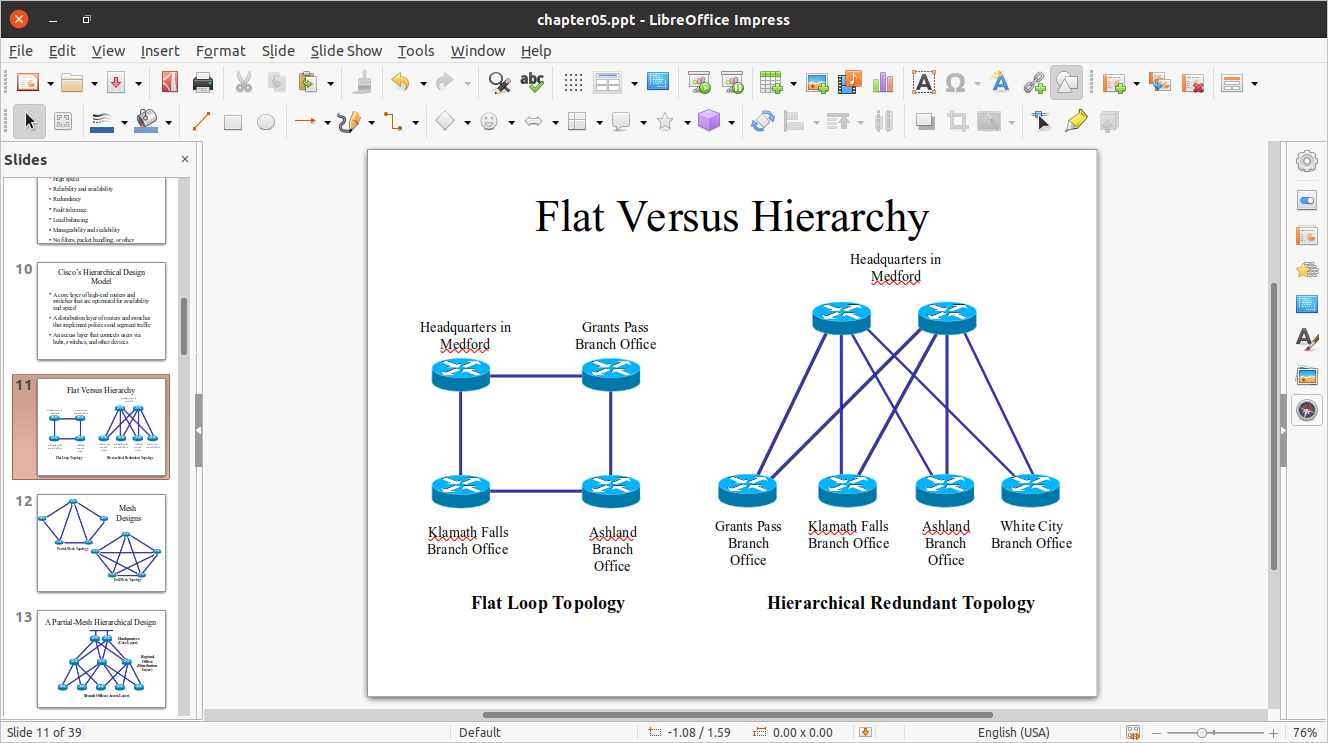Image resolution: width=1328 pixels, height=743 pixels.
Task: Expand the symbol shapes dropdown arrow
Action: click(511, 123)
